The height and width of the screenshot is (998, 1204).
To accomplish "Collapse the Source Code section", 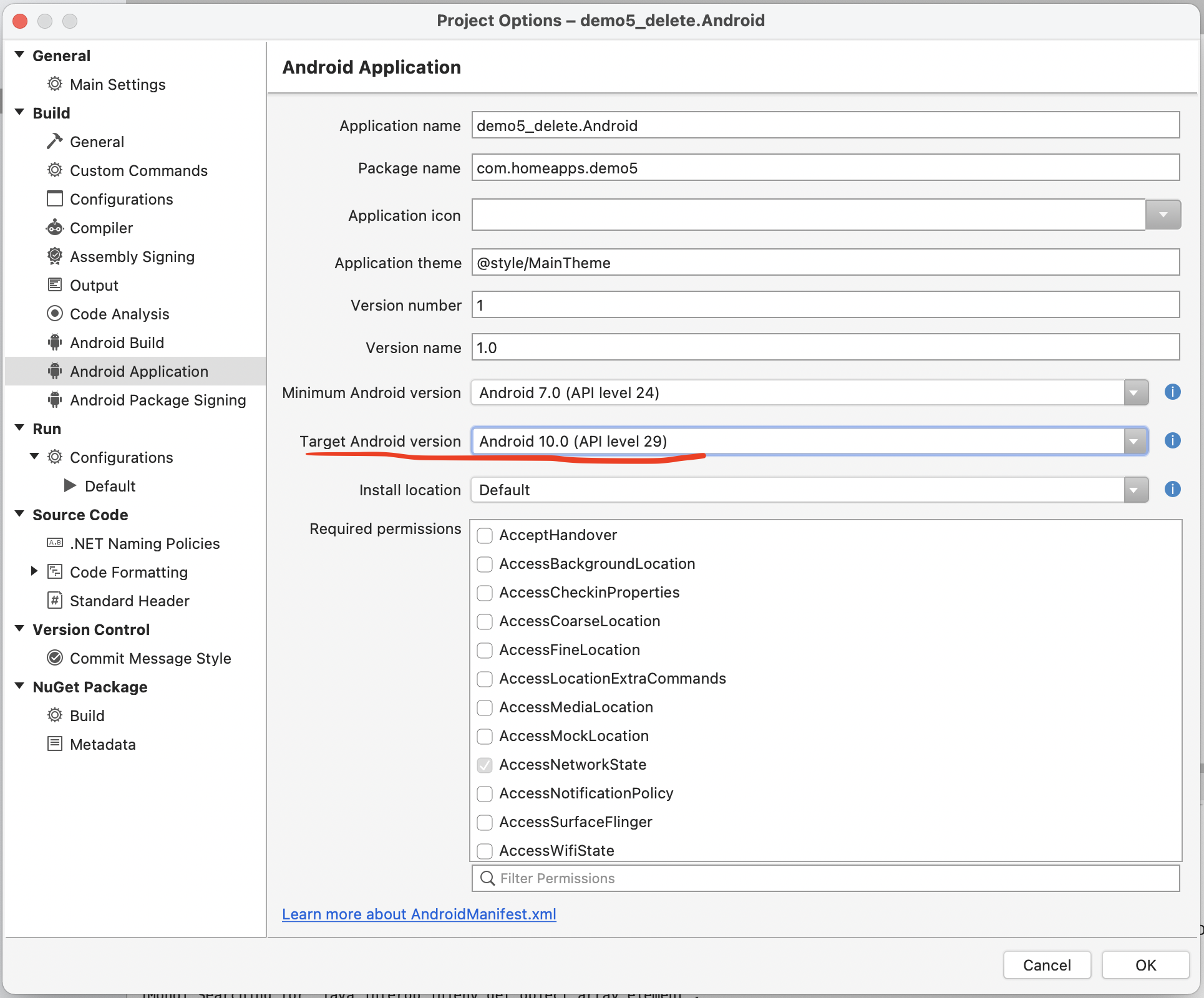I will coord(19,514).
